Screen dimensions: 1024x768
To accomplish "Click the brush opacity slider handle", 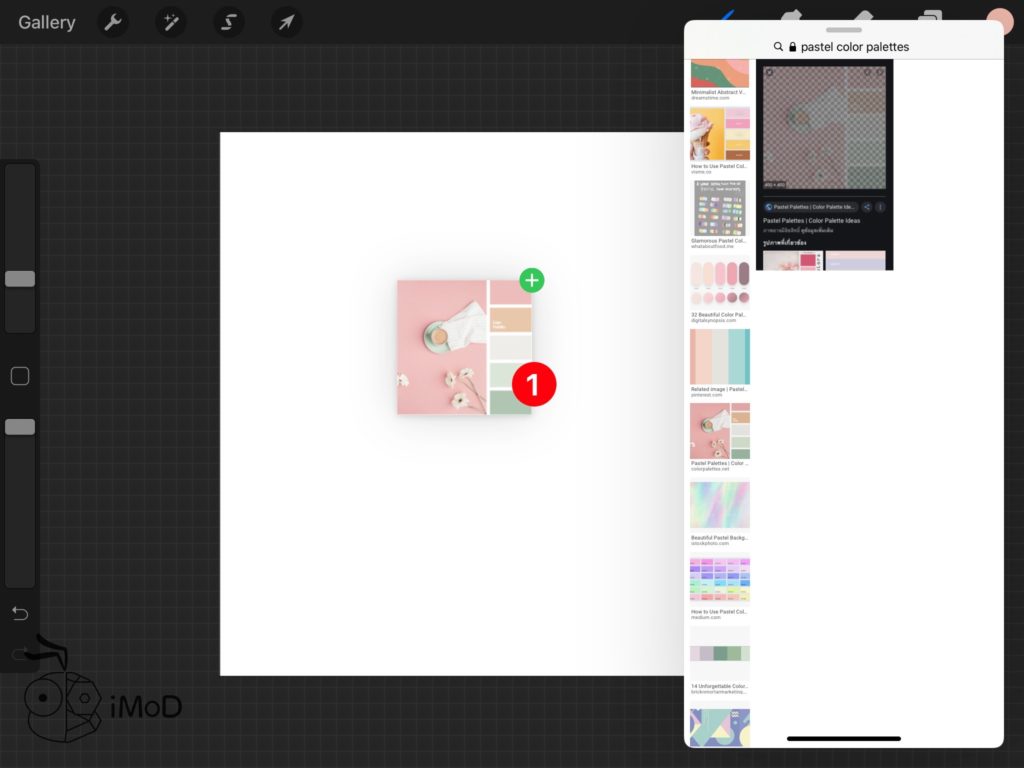I will tap(20, 427).
